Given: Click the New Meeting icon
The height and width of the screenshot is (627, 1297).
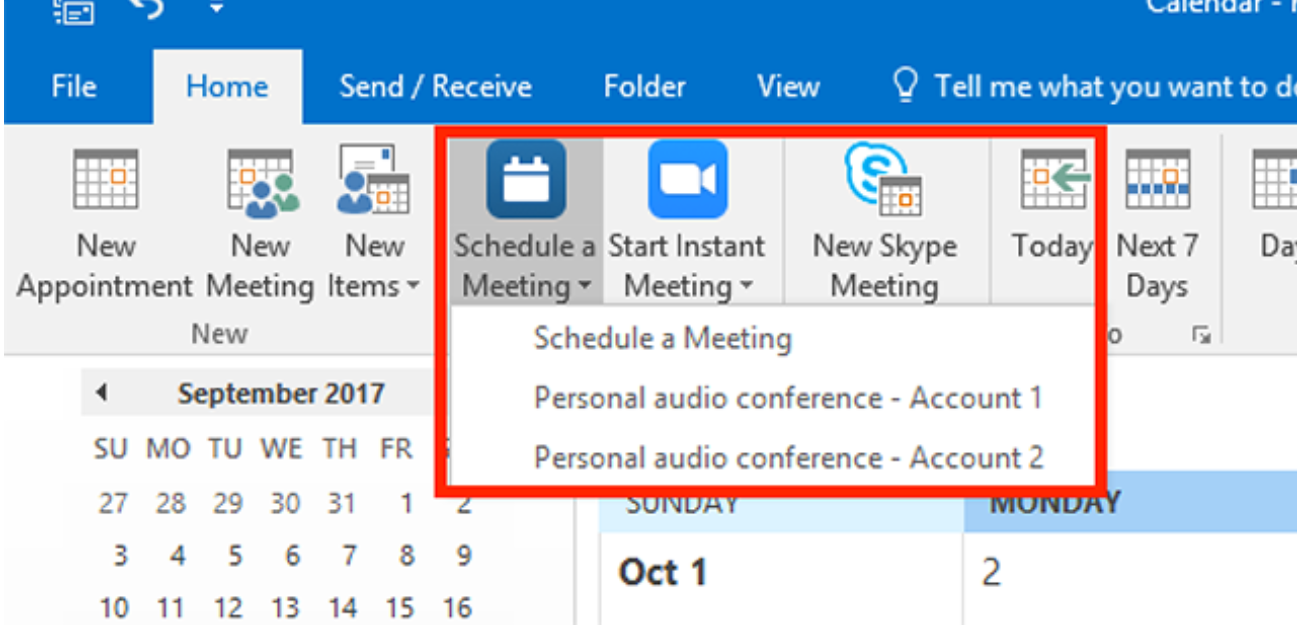Looking at the screenshot, I should 259,180.
